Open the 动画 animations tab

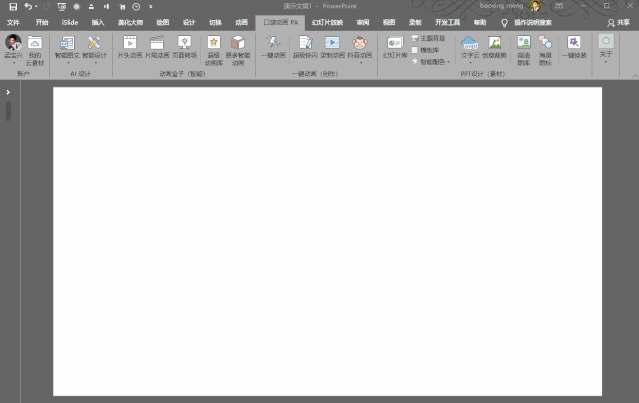point(241,22)
